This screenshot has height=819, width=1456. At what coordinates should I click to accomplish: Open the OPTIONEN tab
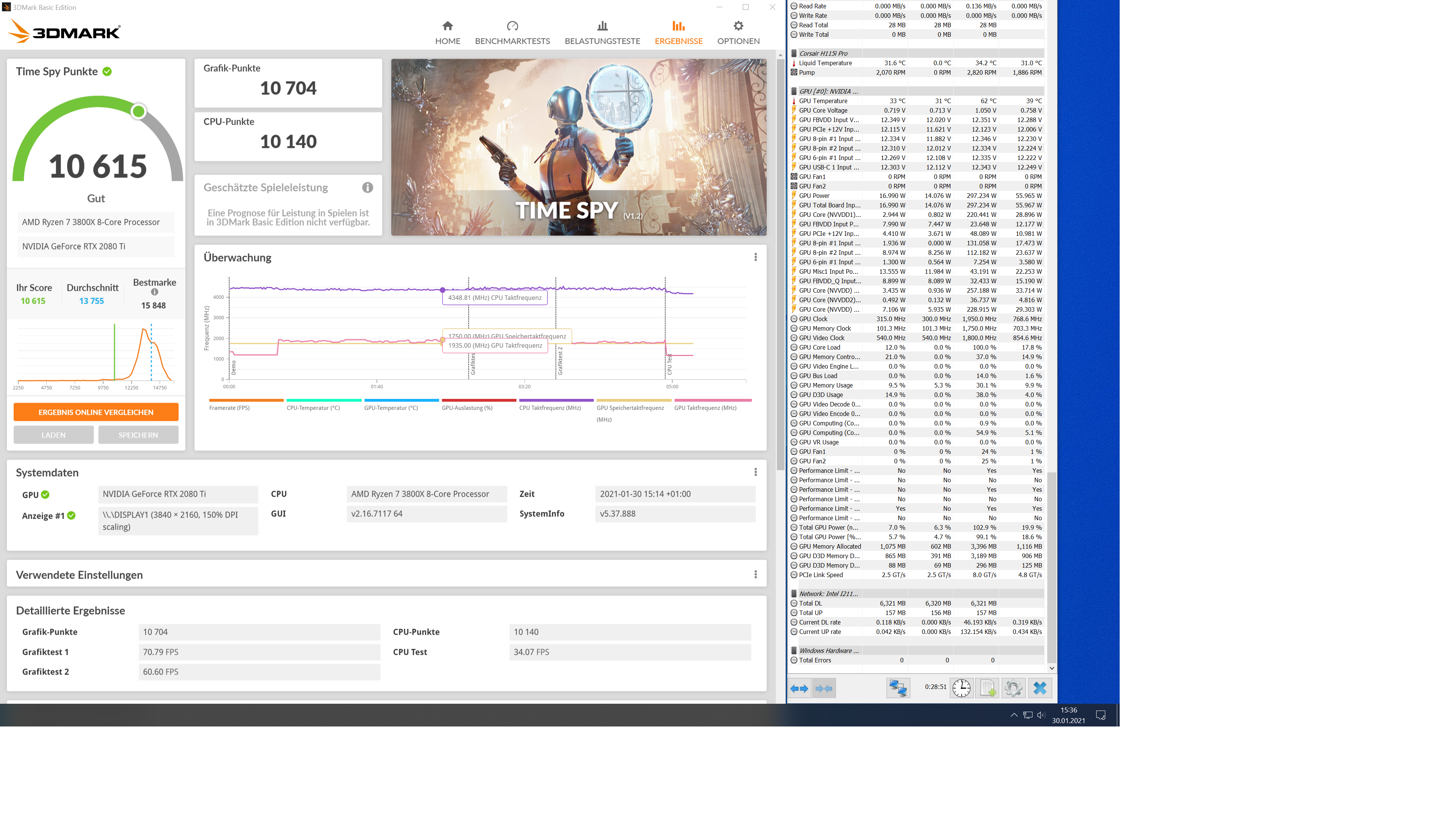739,33
